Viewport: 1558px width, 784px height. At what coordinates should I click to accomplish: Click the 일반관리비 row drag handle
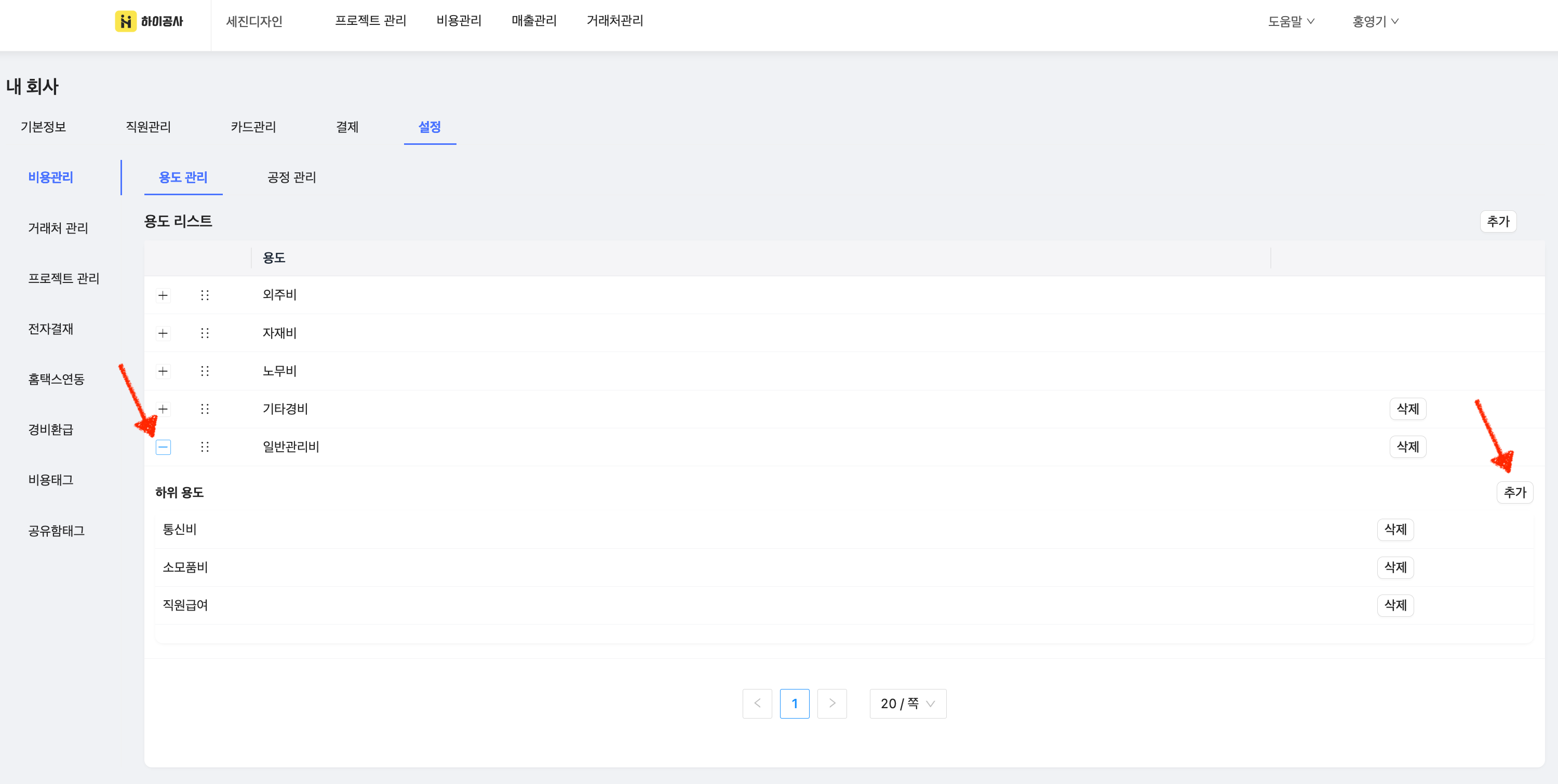tap(205, 447)
